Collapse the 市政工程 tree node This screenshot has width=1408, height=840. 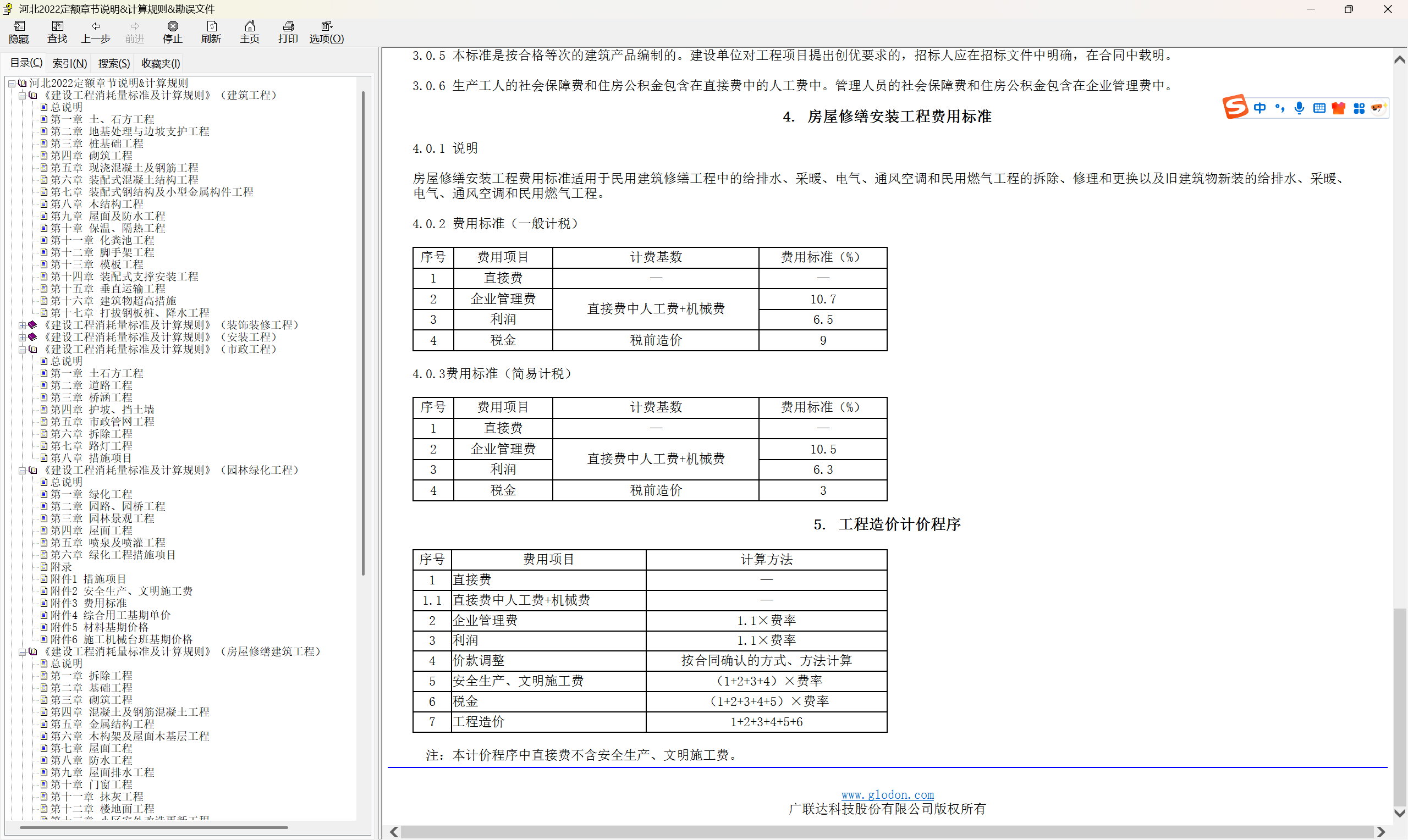22,350
